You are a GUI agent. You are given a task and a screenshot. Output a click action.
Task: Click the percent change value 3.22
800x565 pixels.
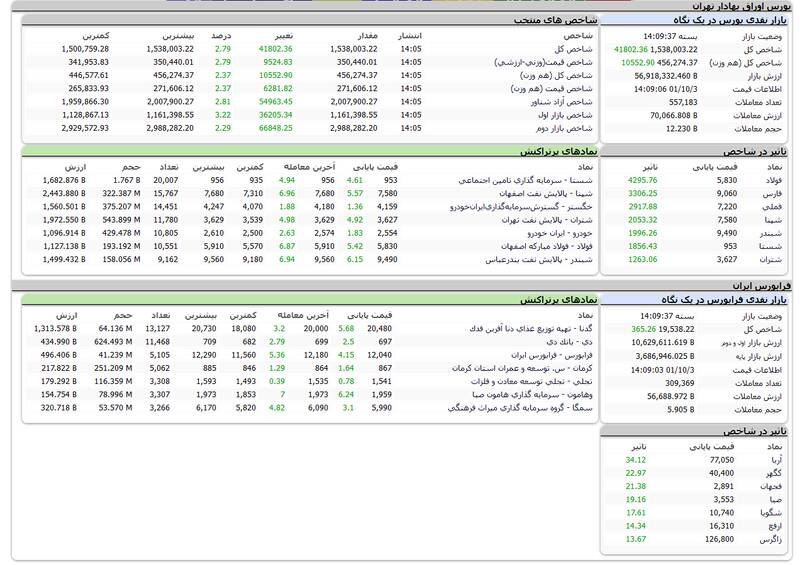(x=223, y=115)
